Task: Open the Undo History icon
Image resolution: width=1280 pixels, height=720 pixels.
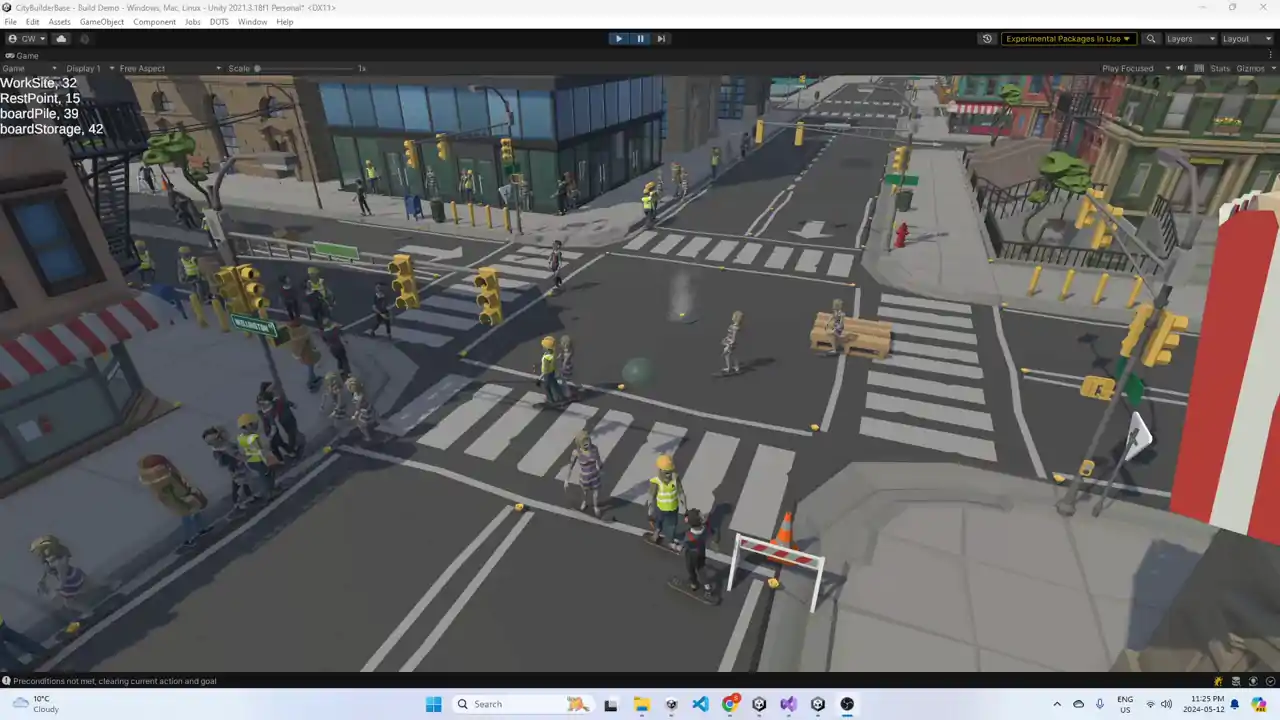Action: (x=987, y=39)
